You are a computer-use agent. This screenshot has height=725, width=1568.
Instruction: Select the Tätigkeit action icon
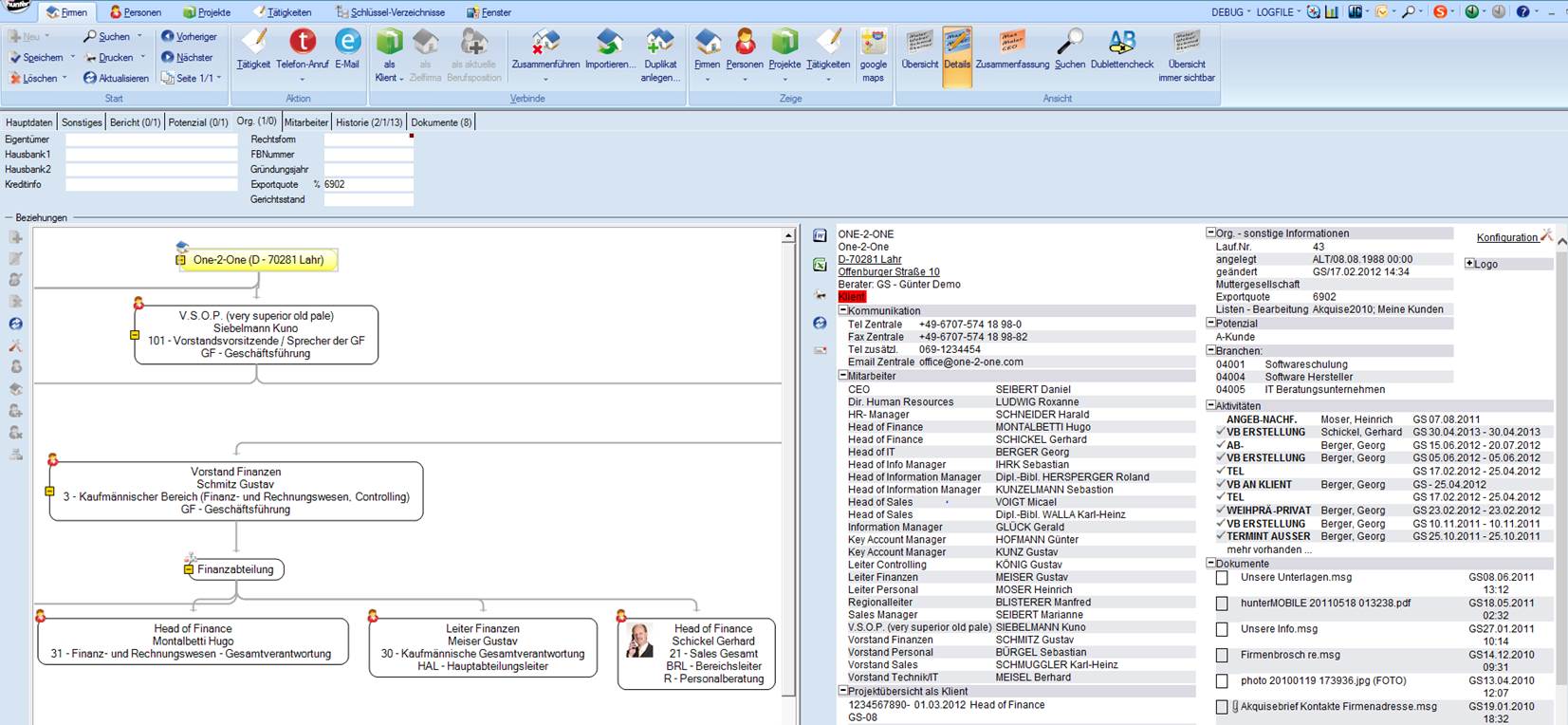point(253,43)
